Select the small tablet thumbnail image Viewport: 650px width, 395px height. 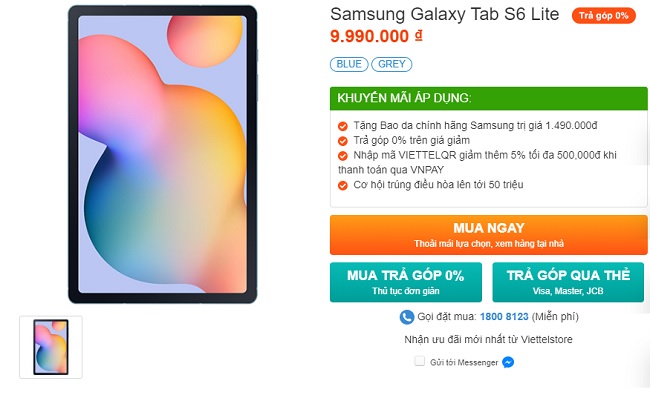coord(51,347)
